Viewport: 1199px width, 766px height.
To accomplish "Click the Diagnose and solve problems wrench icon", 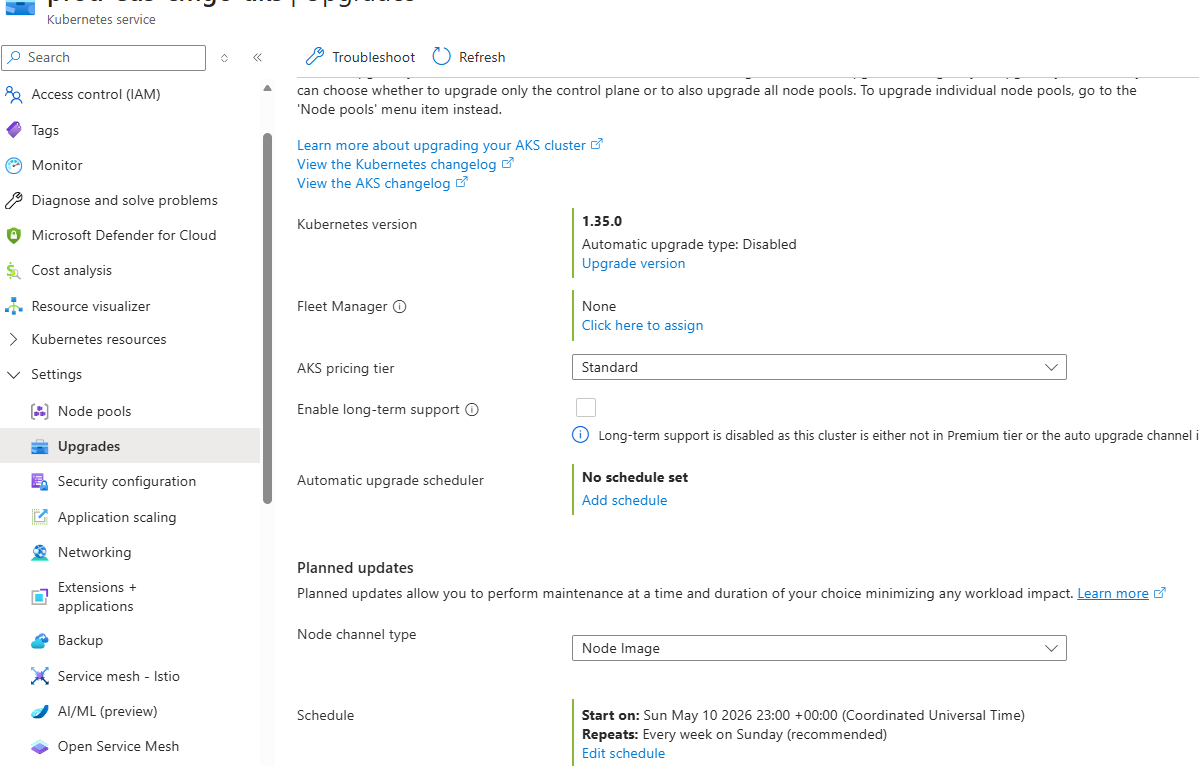I will click(14, 200).
